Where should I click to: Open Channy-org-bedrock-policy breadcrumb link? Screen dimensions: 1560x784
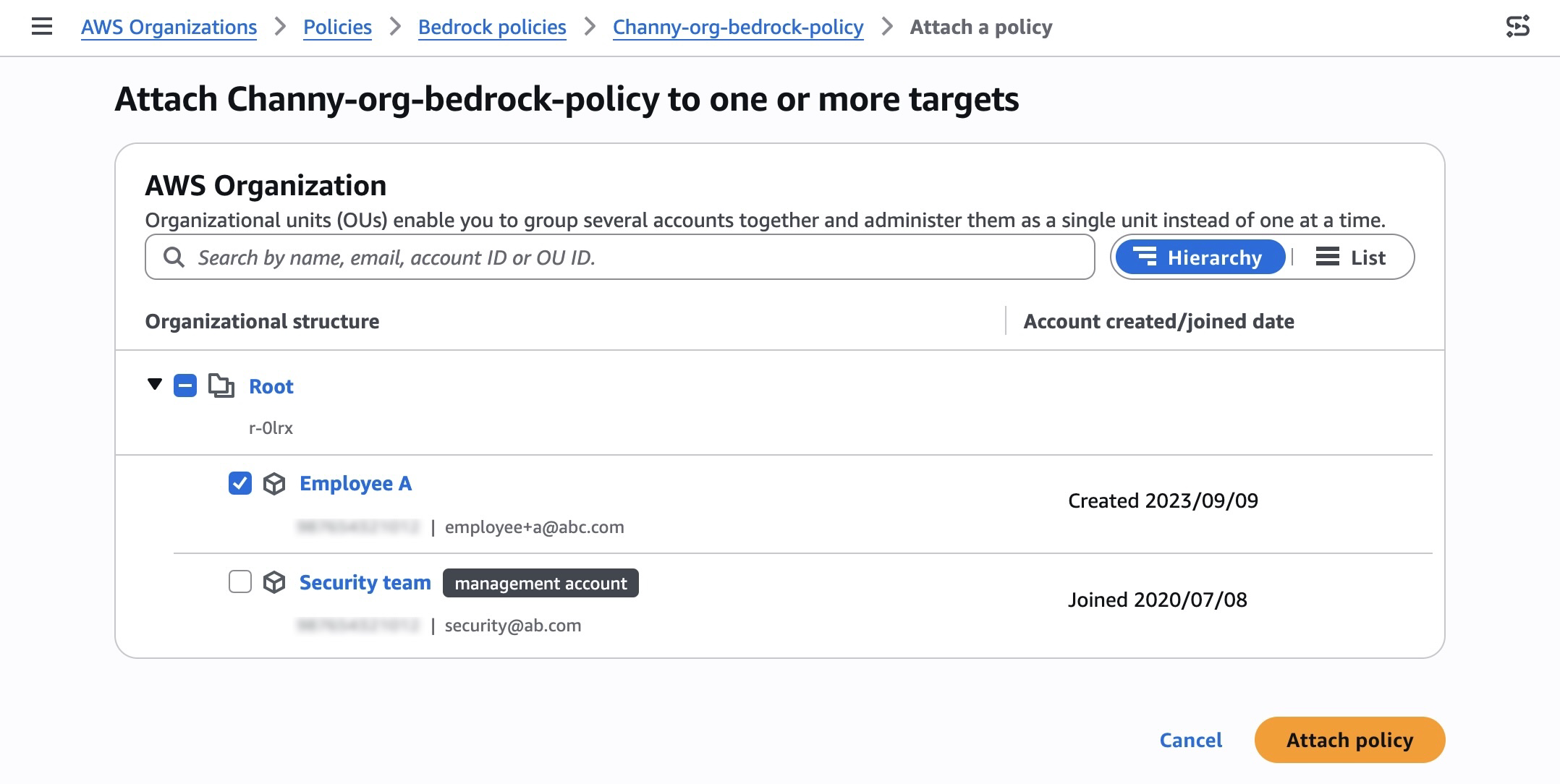(x=738, y=27)
